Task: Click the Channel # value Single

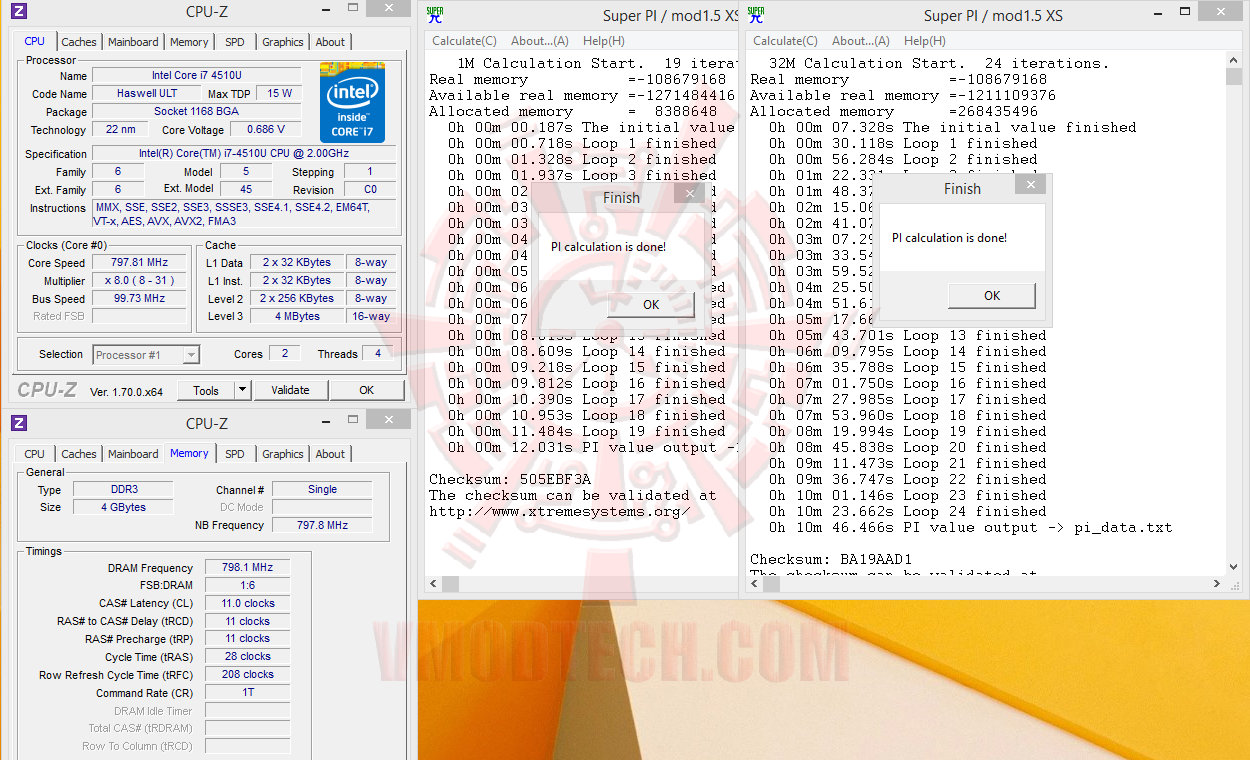Action: pos(322,490)
